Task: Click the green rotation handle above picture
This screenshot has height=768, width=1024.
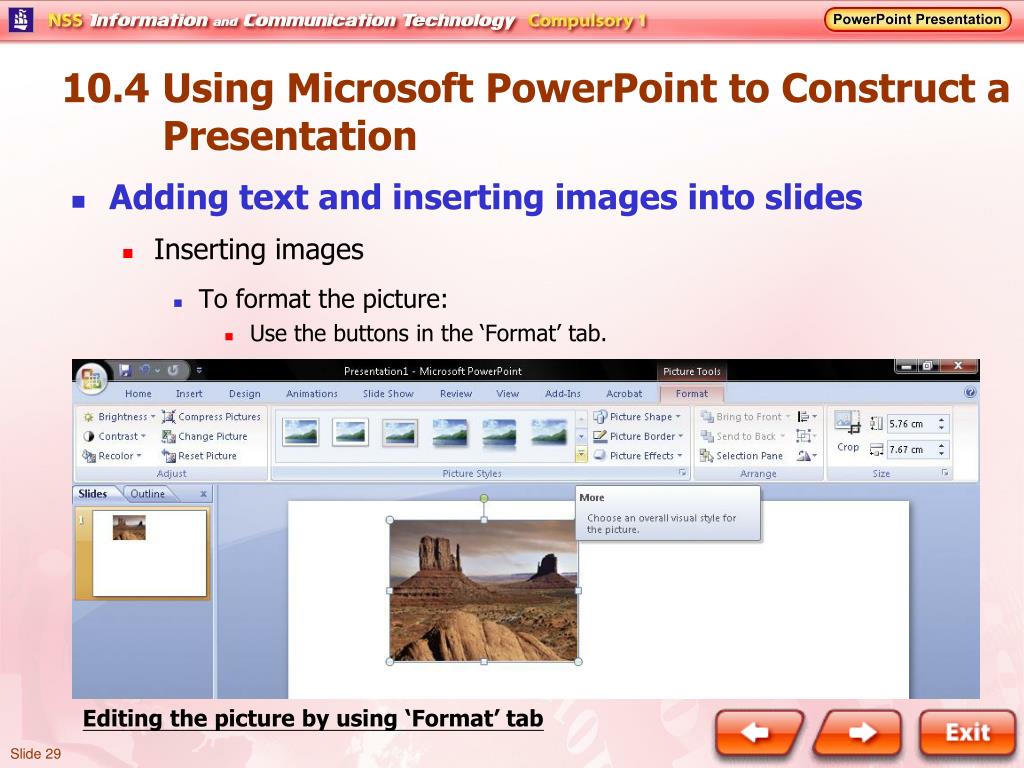Action: (483, 498)
